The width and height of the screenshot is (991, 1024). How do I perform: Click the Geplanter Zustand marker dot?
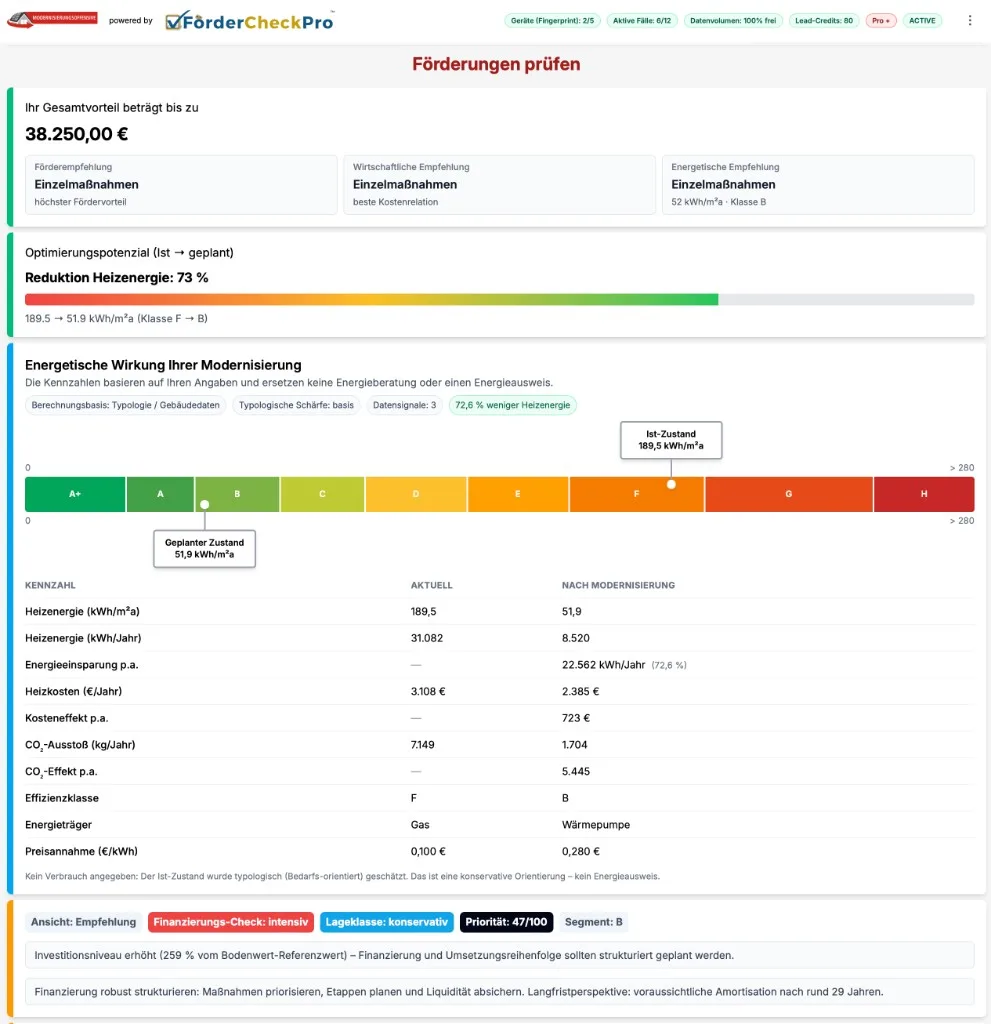click(204, 504)
